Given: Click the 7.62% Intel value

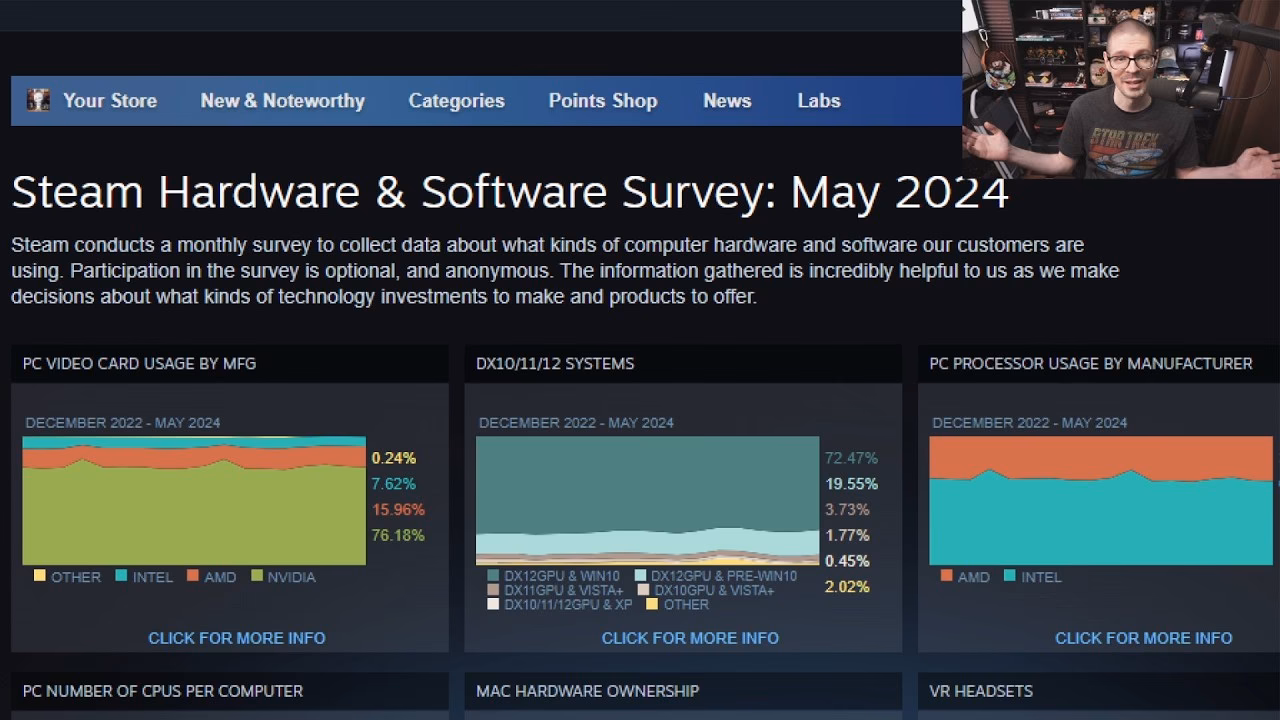Looking at the screenshot, I should click(x=393, y=483).
